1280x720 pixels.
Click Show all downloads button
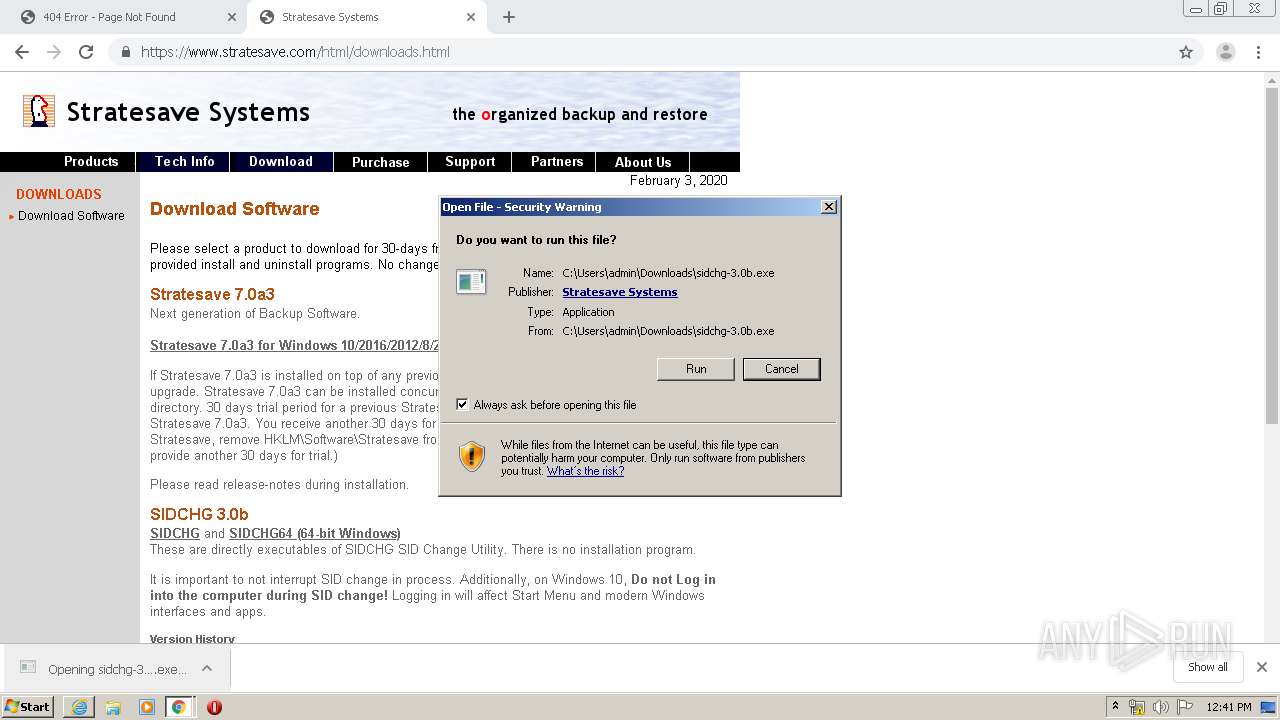[x=1208, y=667]
